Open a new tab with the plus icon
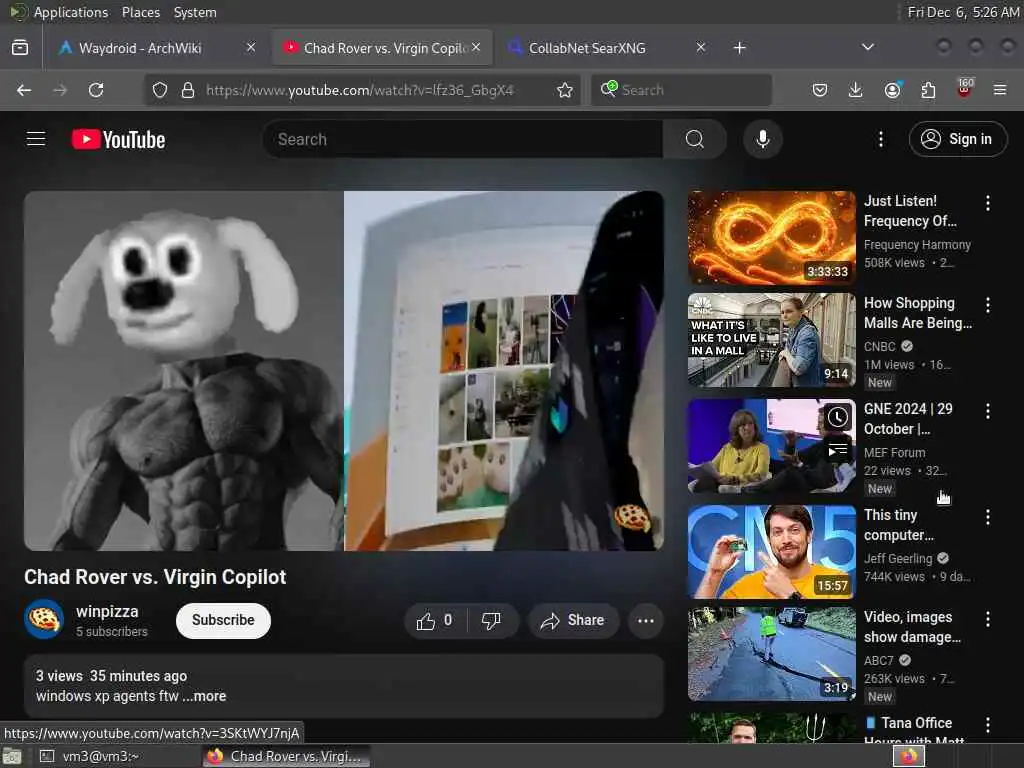 click(739, 48)
